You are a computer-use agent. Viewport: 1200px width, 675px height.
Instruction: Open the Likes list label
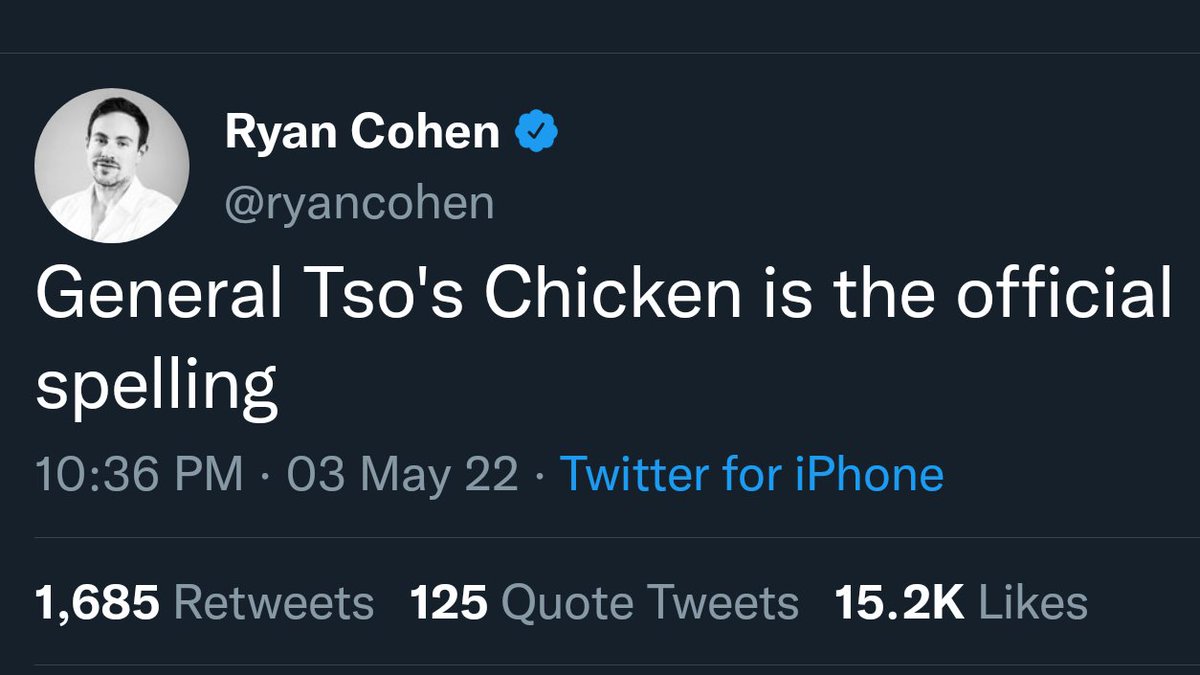tap(1033, 602)
